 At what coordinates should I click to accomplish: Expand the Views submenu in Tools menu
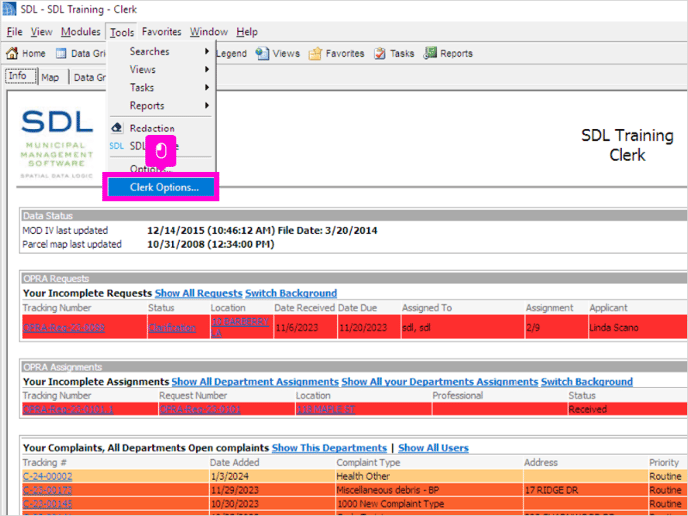(161, 69)
